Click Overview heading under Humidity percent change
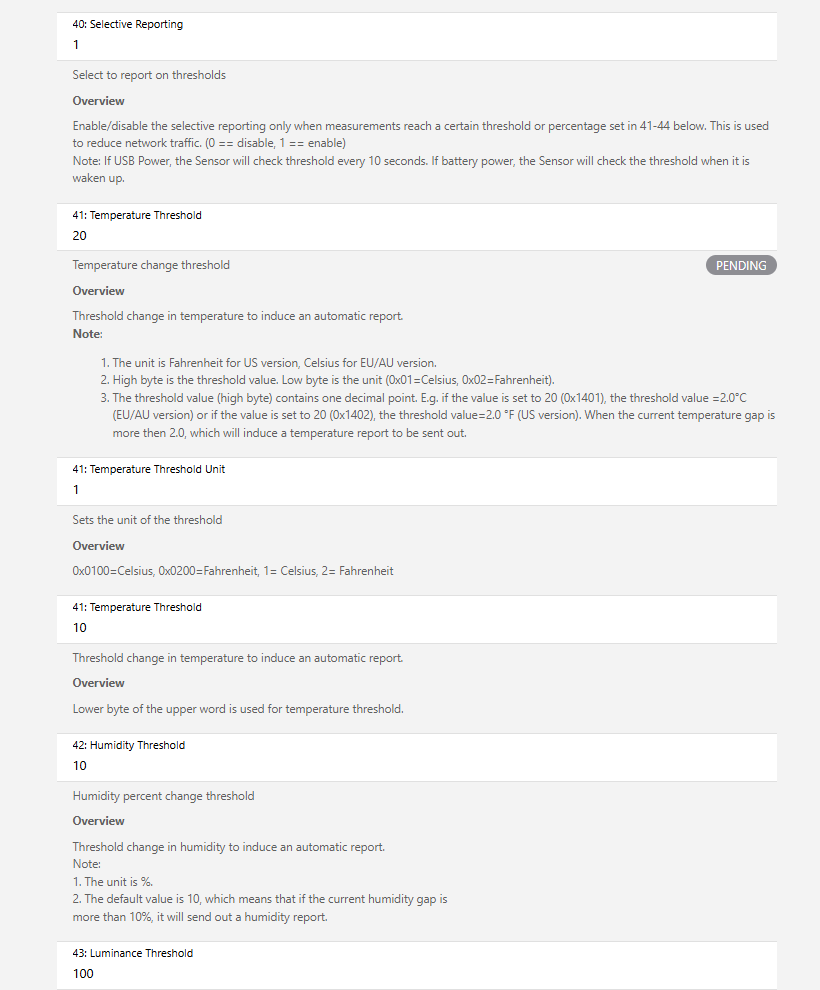This screenshot has height=990, width=820. [x=98, y=821]
